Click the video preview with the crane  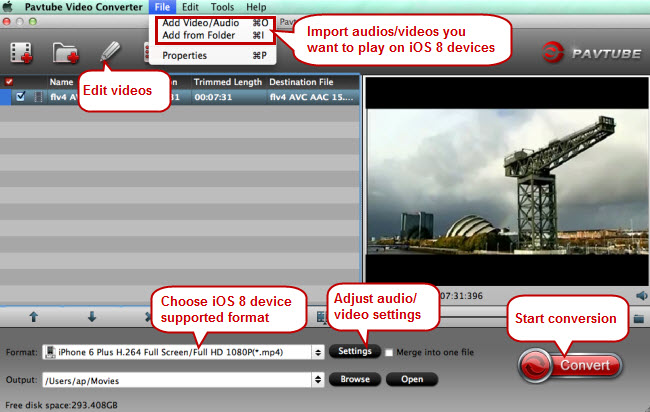[507, 182]
